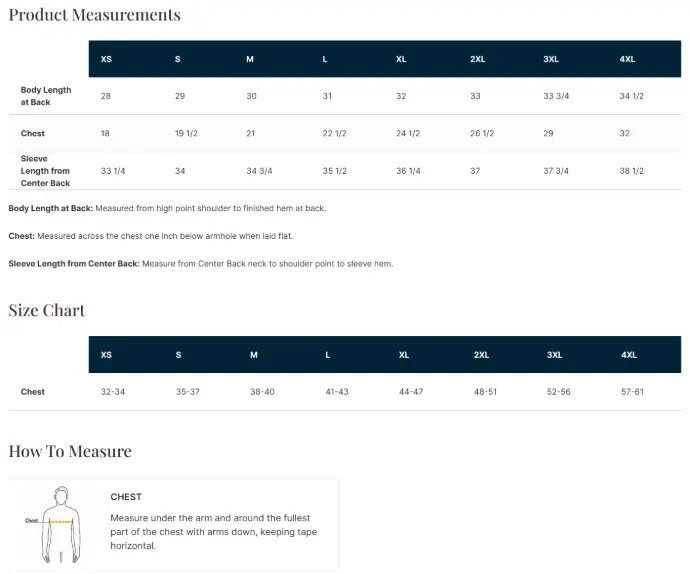Click Chest row label in Size Chart table

33,392
